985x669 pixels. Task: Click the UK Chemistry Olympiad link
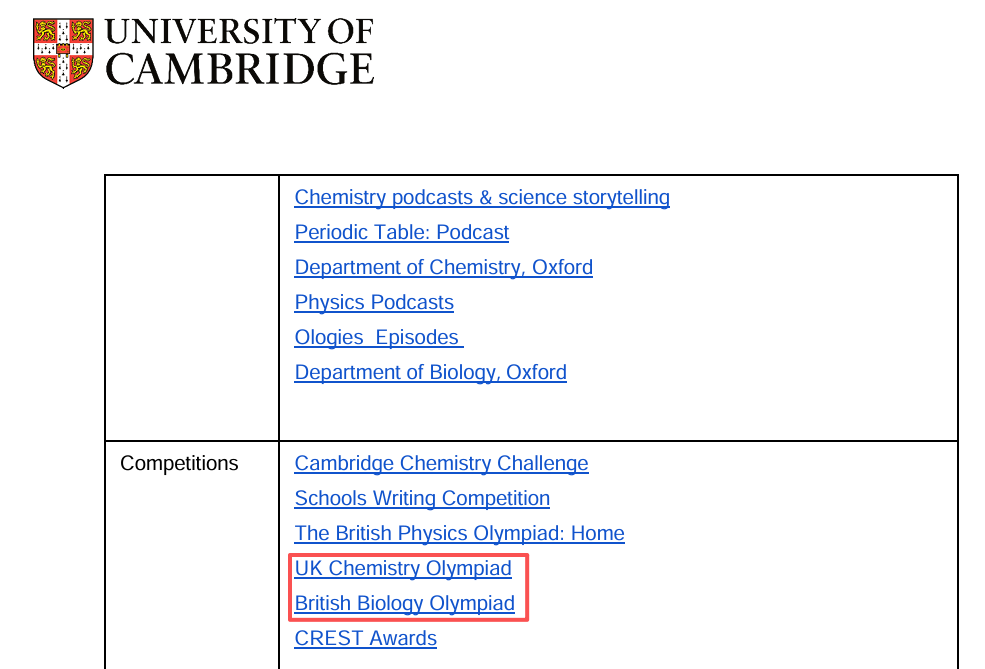(x=403, y=569)
